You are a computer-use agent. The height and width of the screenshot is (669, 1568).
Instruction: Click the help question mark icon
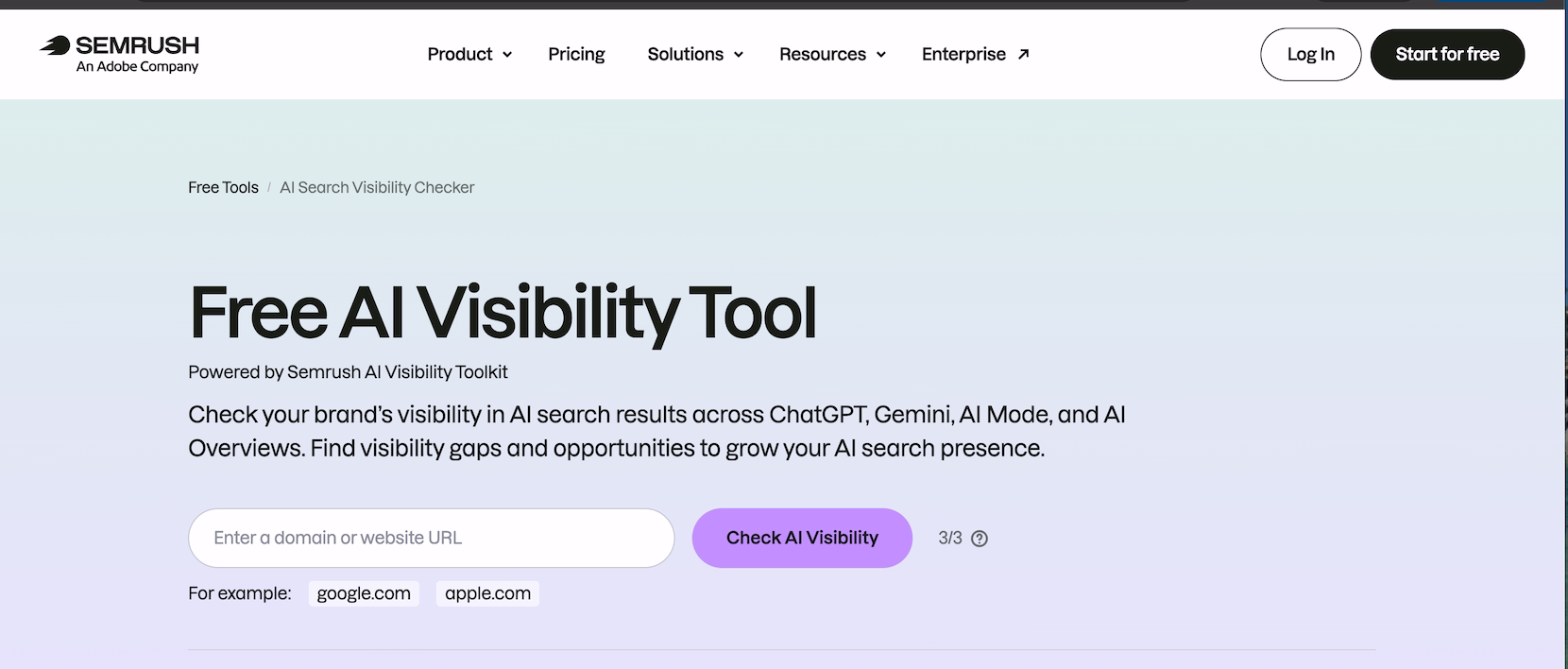[980, 539]
